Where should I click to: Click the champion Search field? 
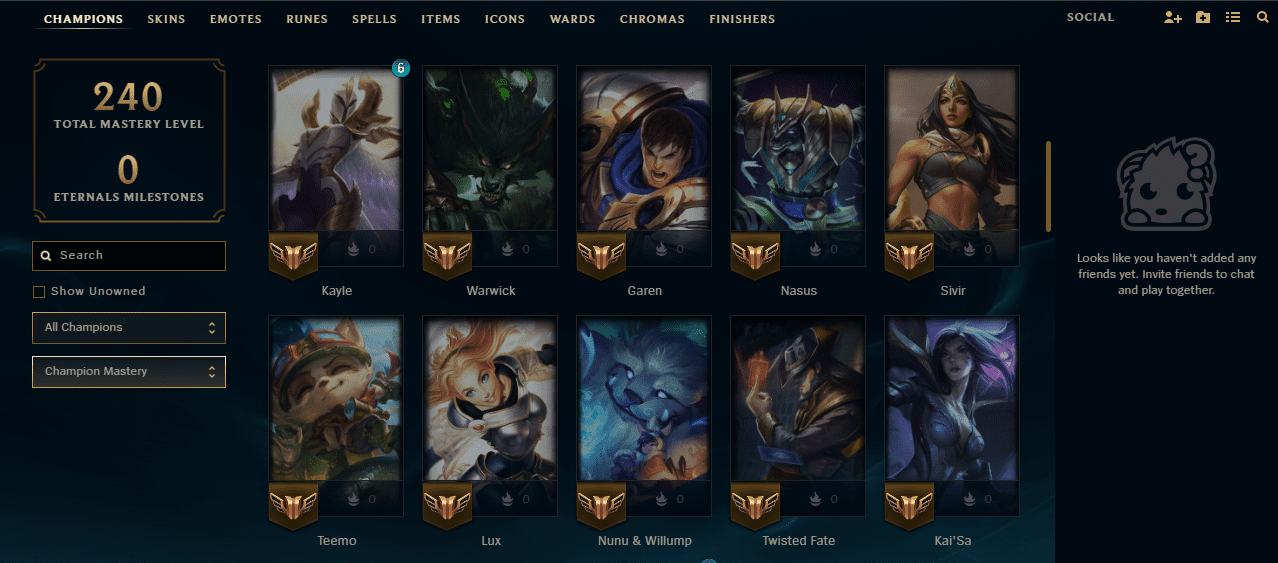click(129, 256)
